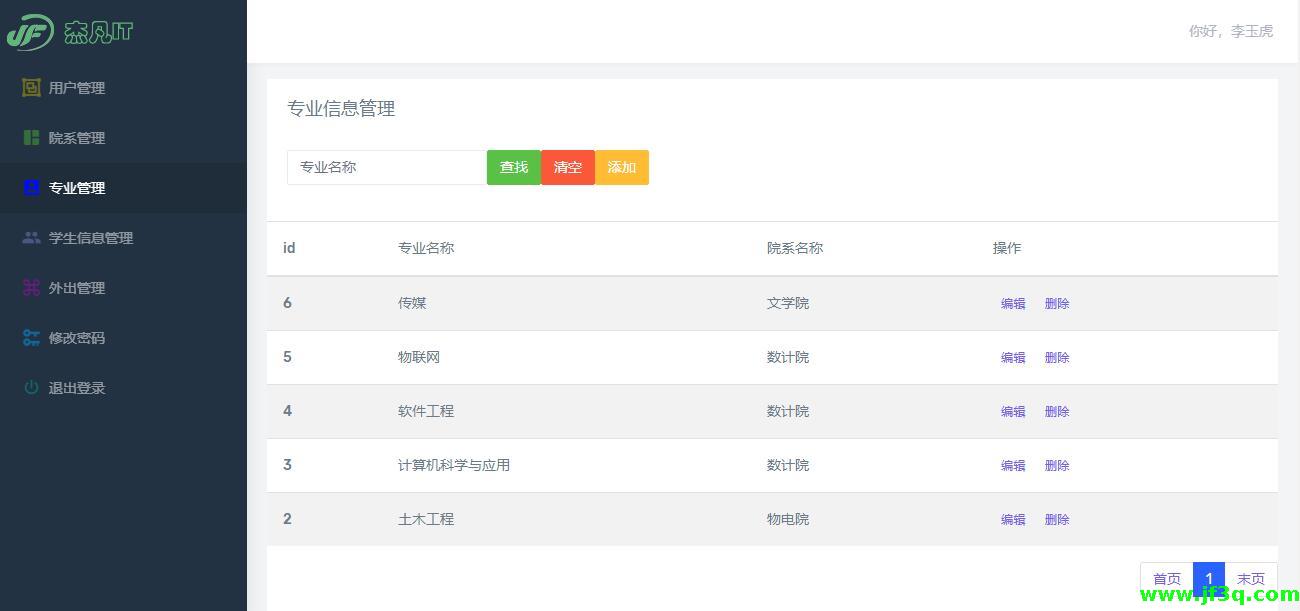Click the 退出登录 power icon

pyautogui.click(x=31, y=388)
